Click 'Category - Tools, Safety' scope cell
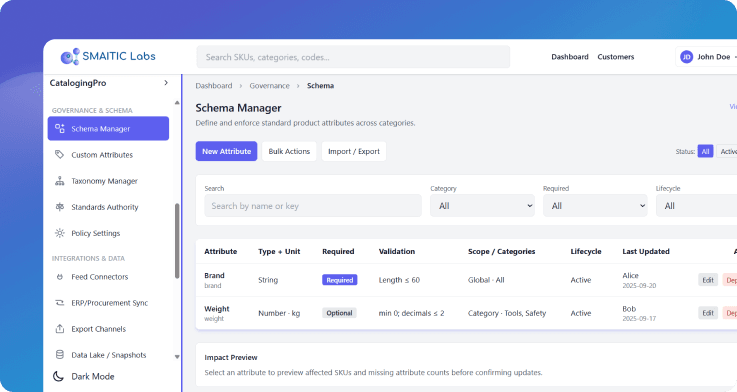This screenshot has width=737, height=392. [507, 313]
